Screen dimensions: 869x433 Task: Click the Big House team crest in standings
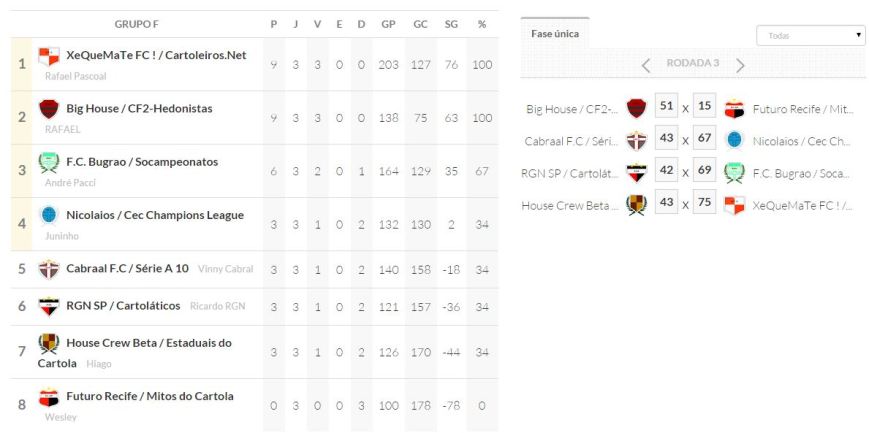(x=49, y=109)
